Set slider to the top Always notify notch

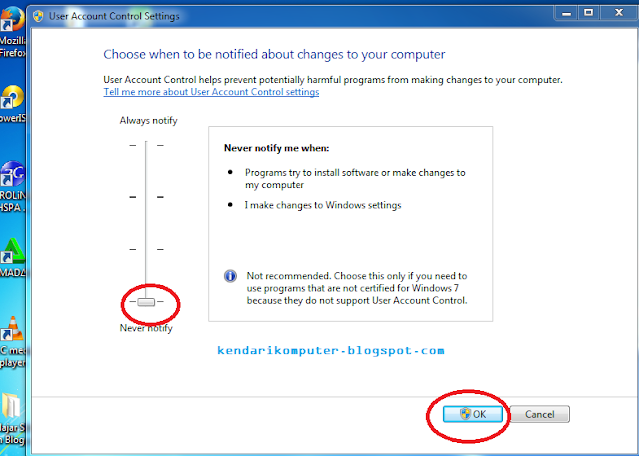[x=146, y=145]
